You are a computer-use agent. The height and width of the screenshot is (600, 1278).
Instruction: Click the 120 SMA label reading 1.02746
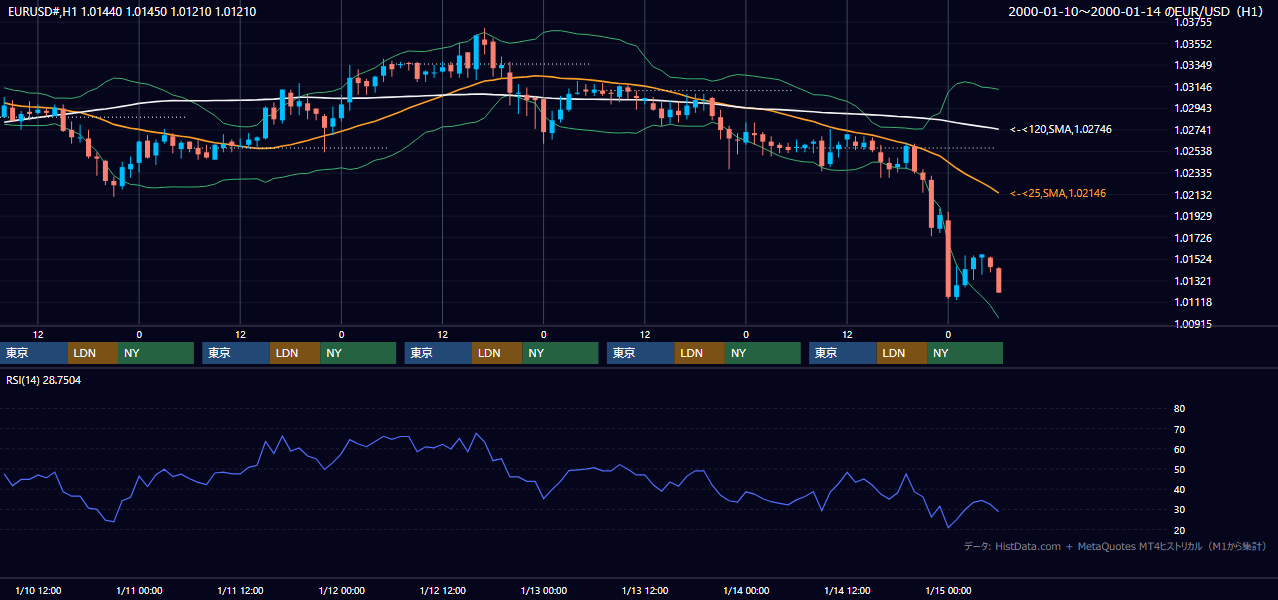point(1062,129)
